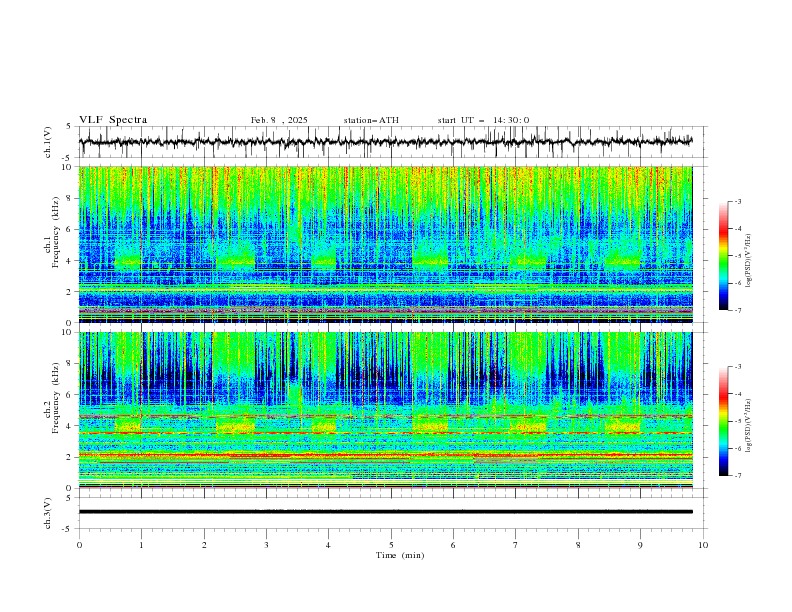This screenshot has width=792, height=612.
Task: Click time axis tick label '3'
Action: pyautogui.click(x=266, y=545)
